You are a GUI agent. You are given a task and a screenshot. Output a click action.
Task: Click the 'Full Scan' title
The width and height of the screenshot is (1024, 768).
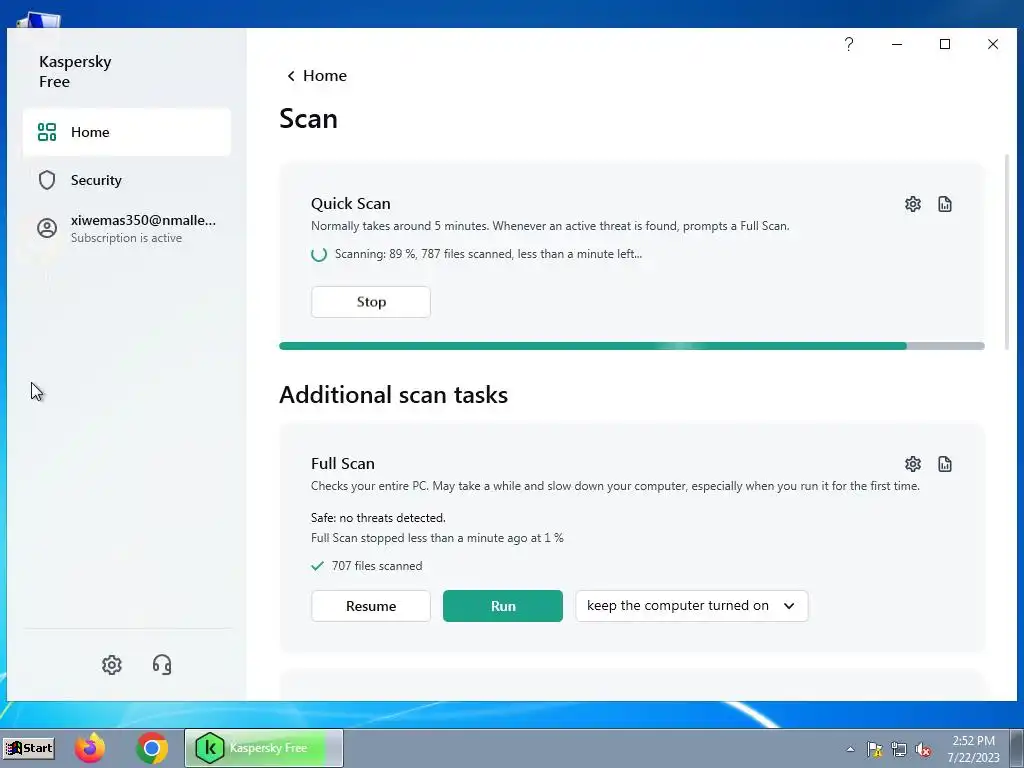(343, 464)
